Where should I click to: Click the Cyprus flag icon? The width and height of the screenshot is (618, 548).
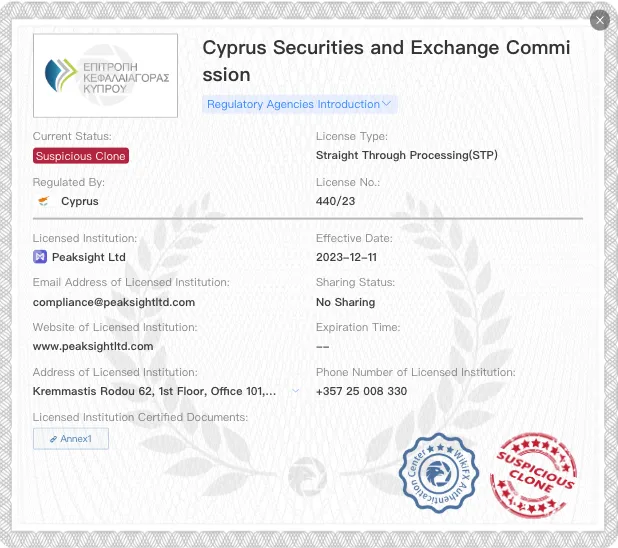tap(44, 201)
